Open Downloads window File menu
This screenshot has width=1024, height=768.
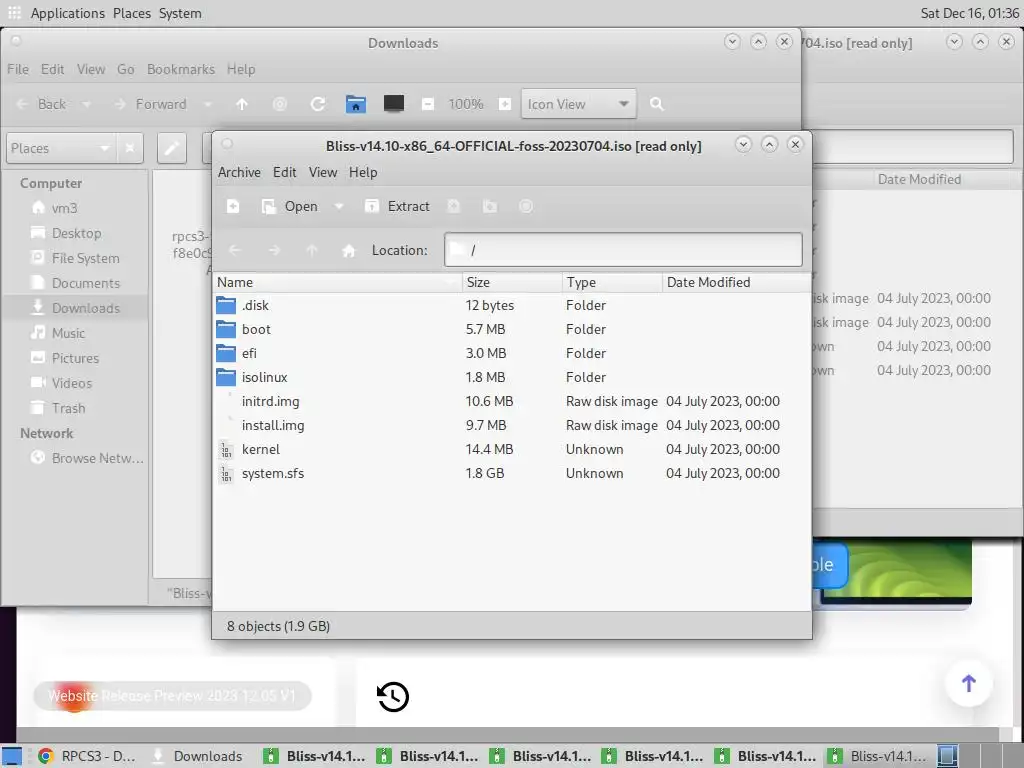[x=18, y=69]
